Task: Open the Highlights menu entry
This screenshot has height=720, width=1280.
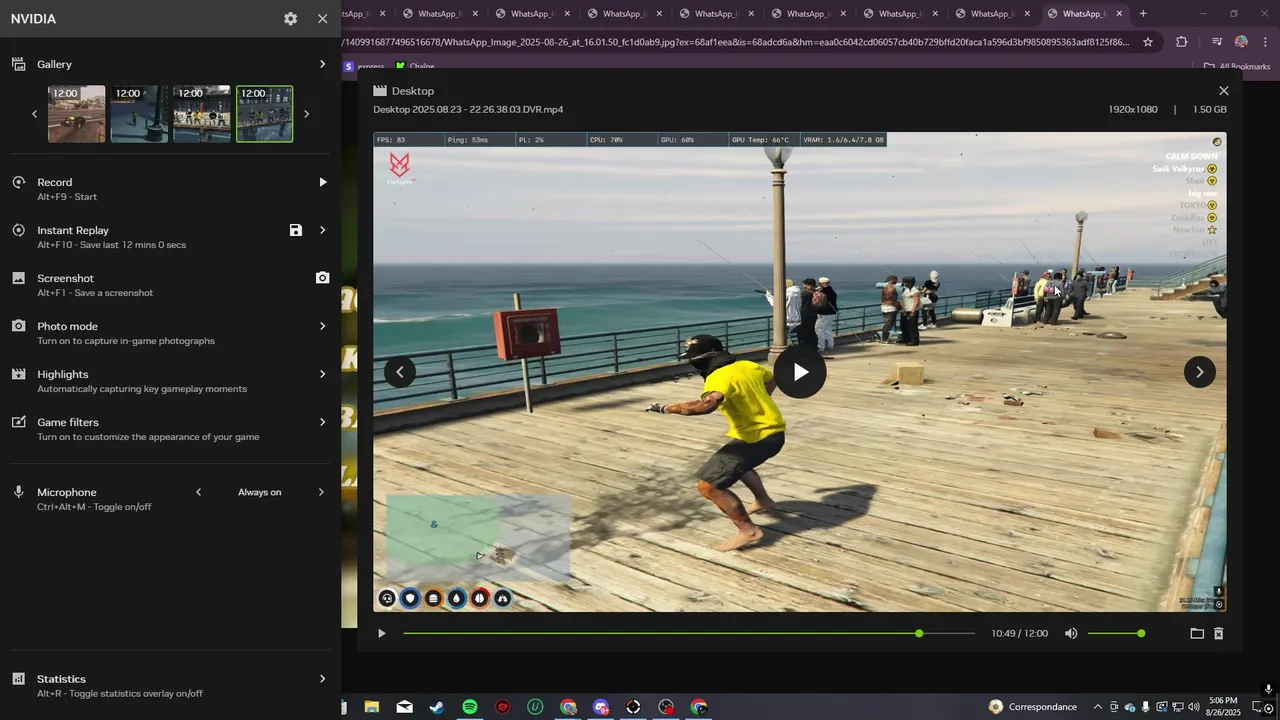Action: tap(170, 381)
